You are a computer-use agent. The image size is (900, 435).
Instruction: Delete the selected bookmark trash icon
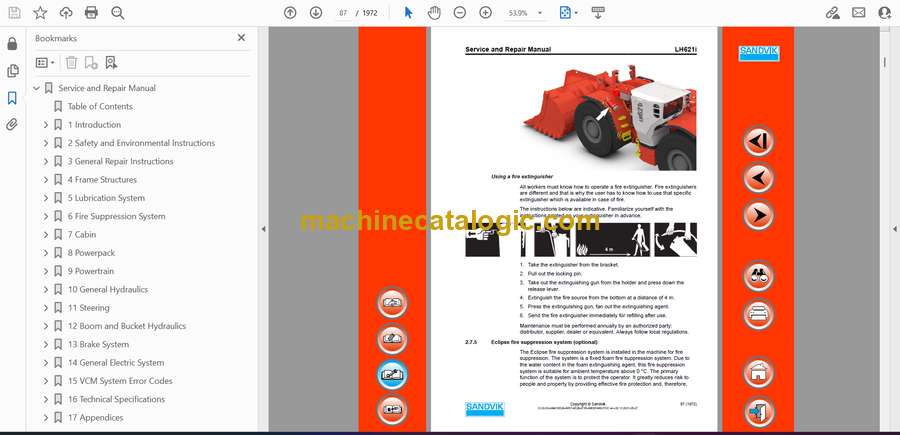[x=71, y=63]
